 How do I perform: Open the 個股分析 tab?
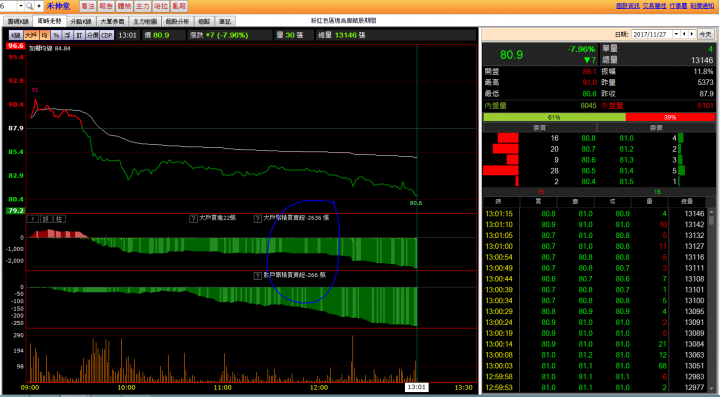tap(177, 21)
